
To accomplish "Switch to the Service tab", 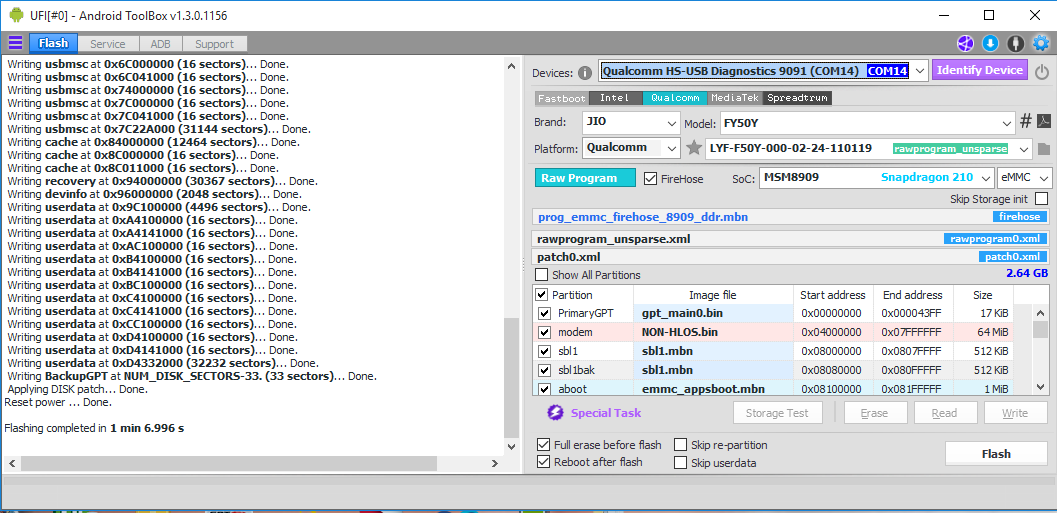I will [x=108, y=44].
